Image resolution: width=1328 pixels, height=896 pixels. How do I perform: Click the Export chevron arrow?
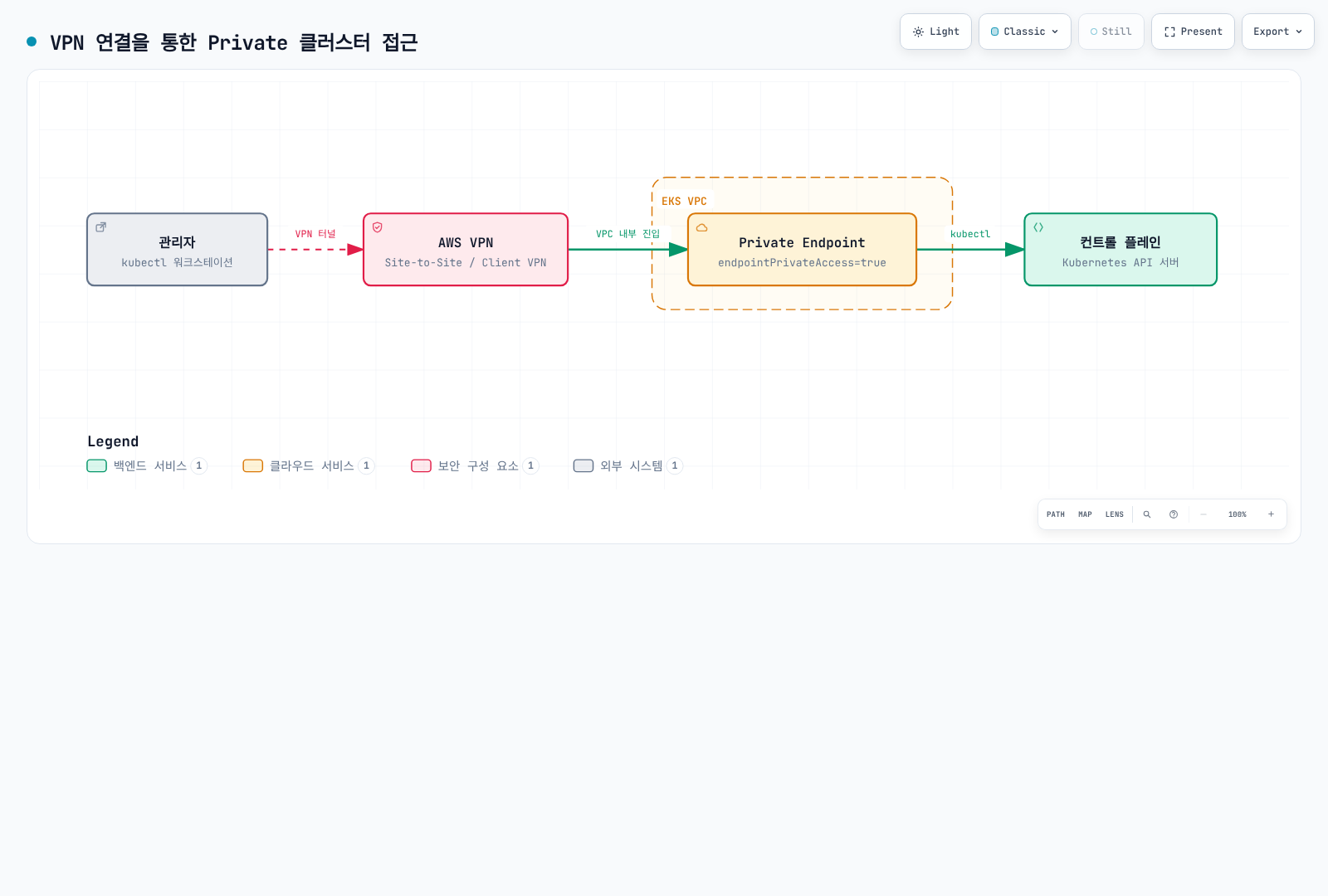coord(1299,32)
